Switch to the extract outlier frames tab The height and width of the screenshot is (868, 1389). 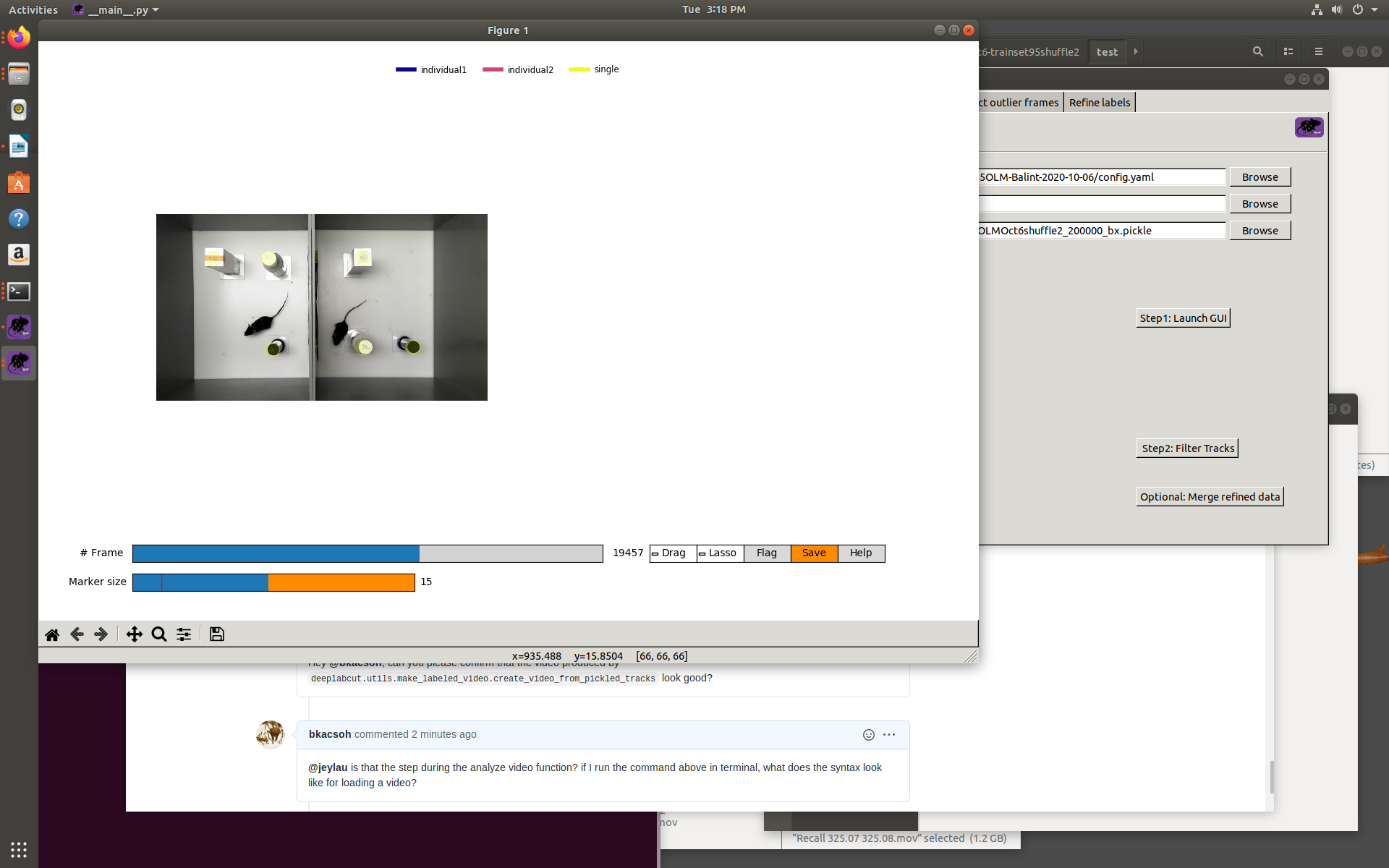(x=1020, y=103)
